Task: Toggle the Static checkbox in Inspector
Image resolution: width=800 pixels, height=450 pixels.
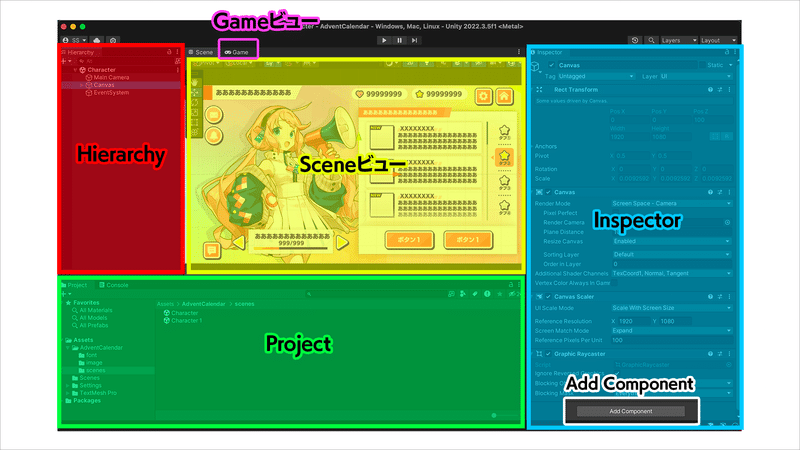Action: point(702,65)
